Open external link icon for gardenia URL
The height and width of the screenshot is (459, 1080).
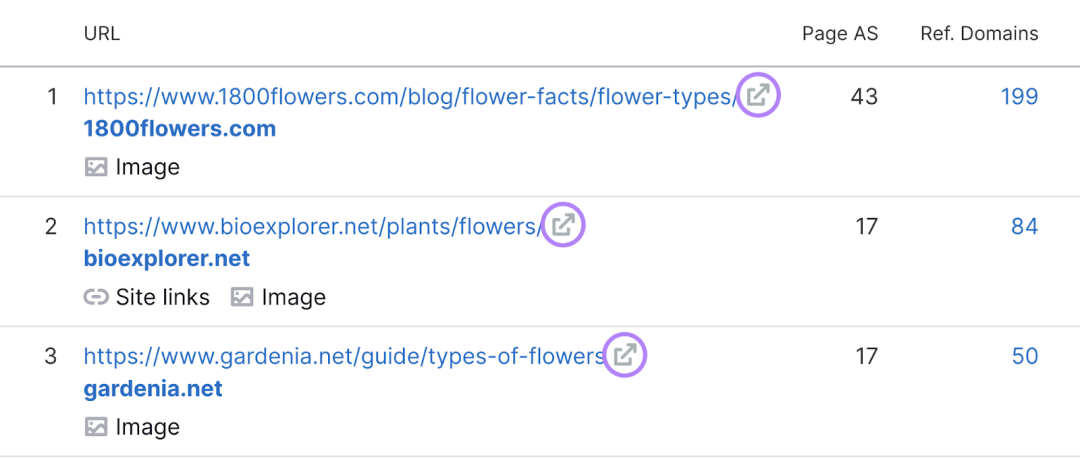click(625, 355)
